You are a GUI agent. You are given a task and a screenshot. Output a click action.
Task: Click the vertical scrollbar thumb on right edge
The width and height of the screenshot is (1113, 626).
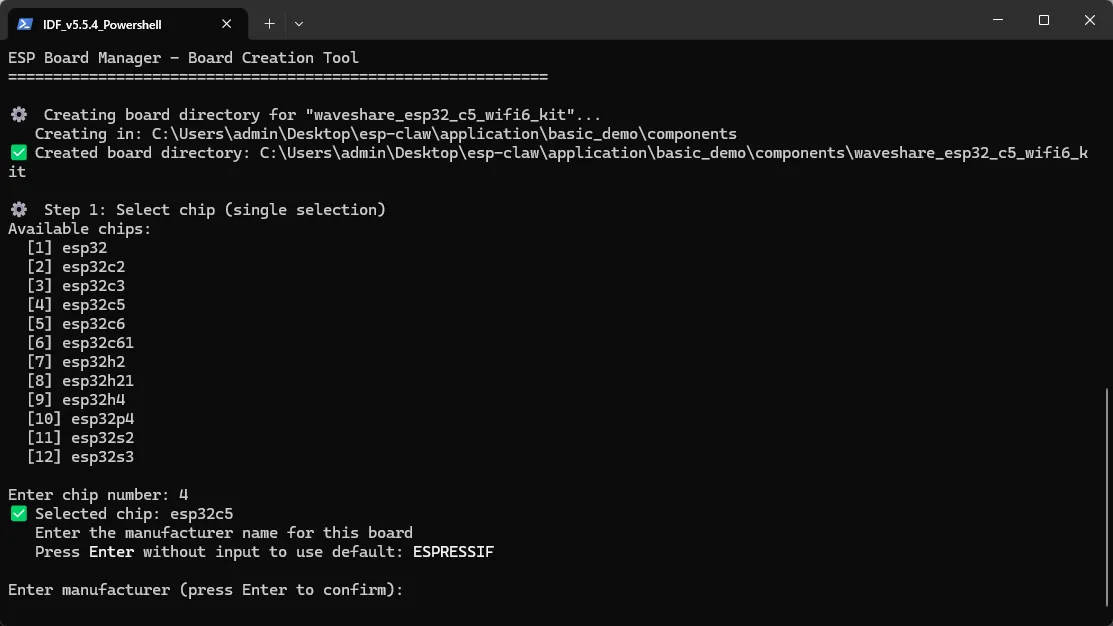coord(1108,495)
